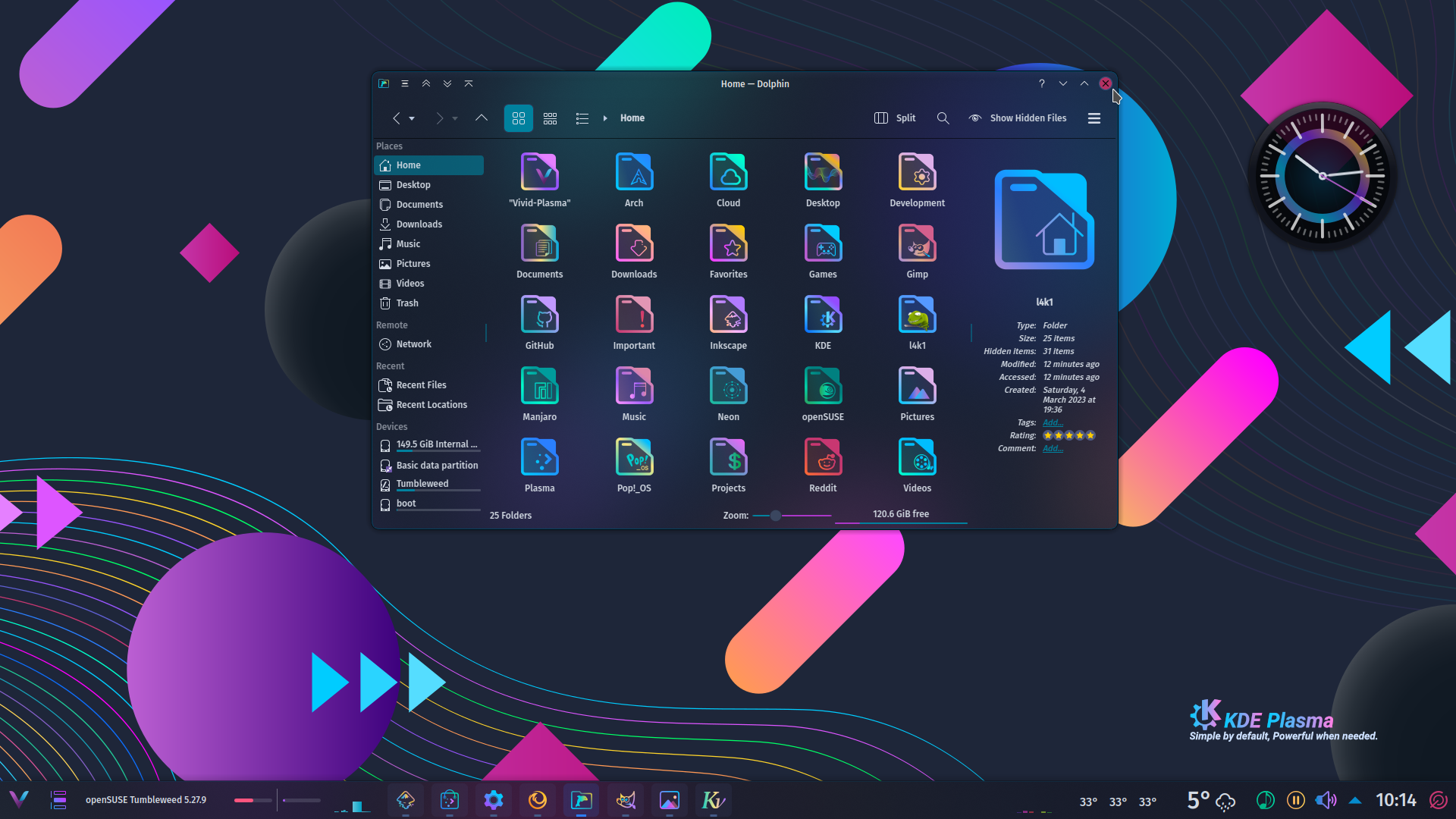Open the Vivid-Plasma folder
This screenshot has height=819, width=1456.
tap(540, 180)
